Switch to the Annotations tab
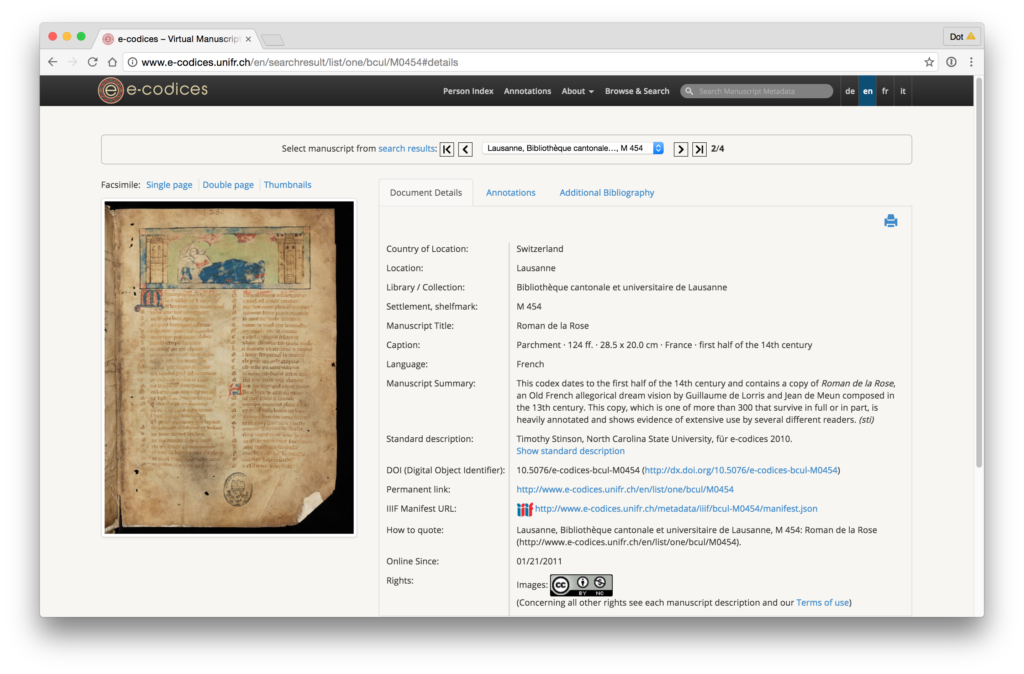This screenshot has height=674, width=1024. point(510,193)
